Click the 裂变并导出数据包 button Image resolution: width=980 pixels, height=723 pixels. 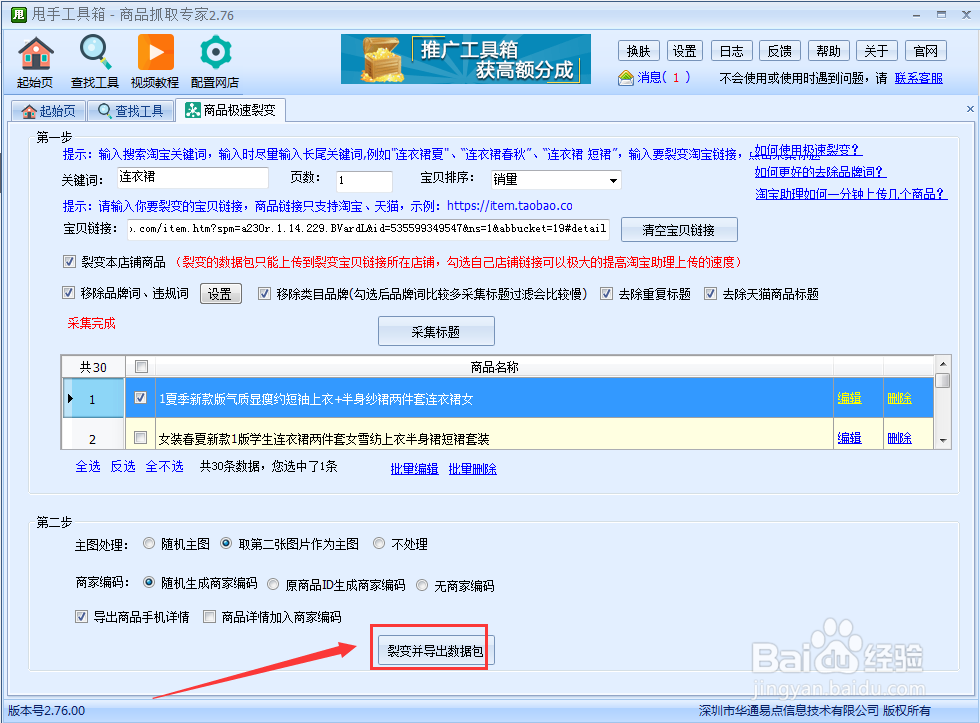click(429, 647)
